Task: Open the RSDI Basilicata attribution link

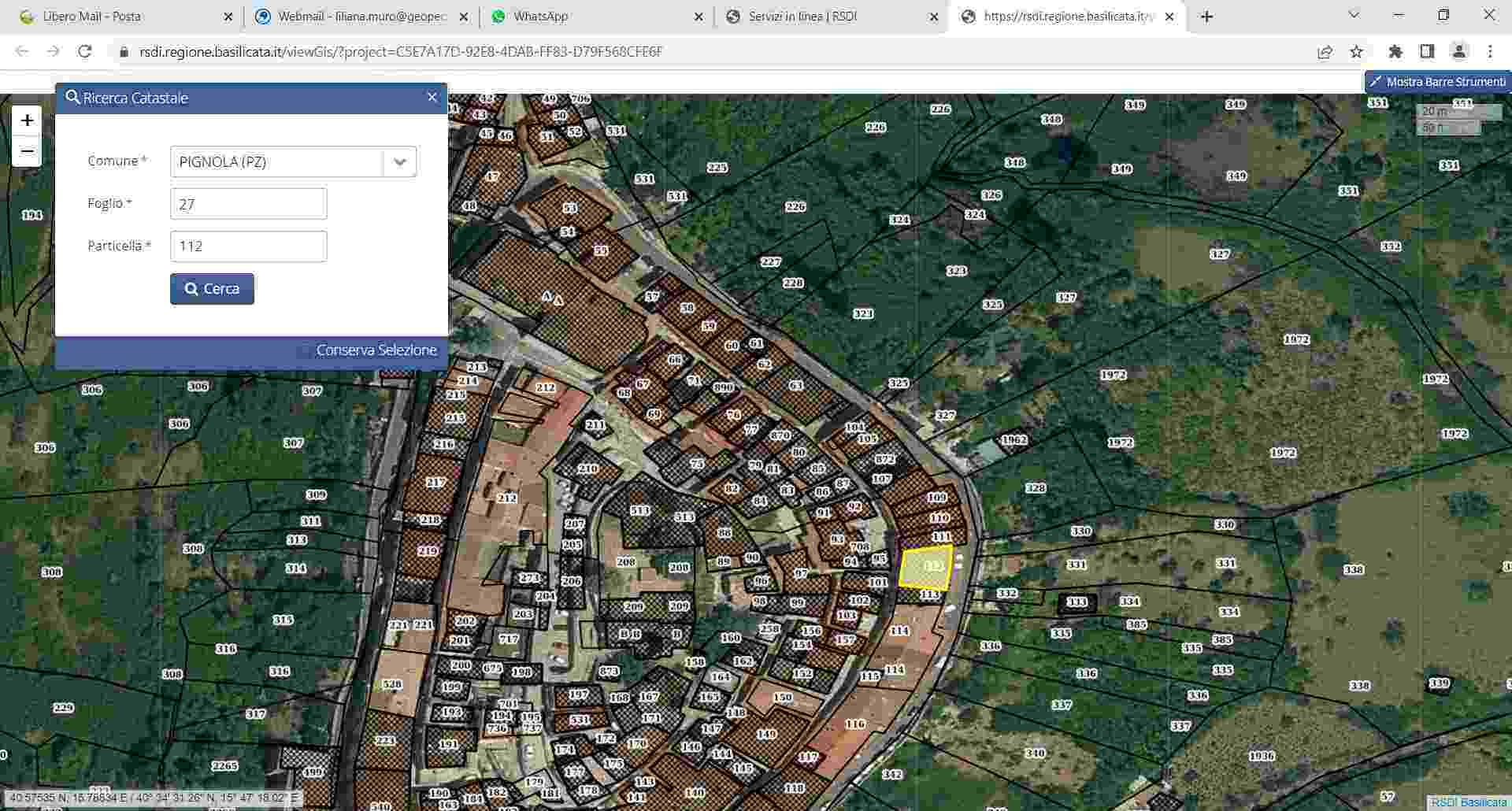Action: click(x=1469, y=802)
